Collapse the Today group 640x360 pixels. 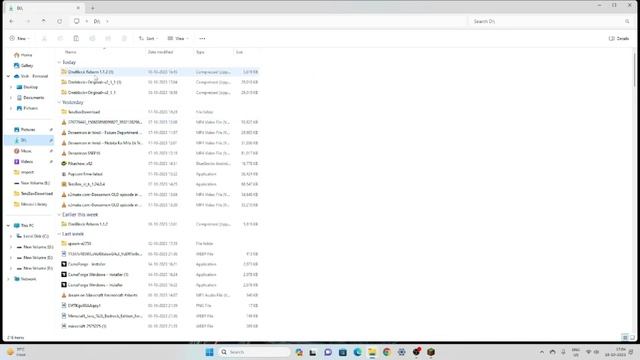[x=59, y=62]
